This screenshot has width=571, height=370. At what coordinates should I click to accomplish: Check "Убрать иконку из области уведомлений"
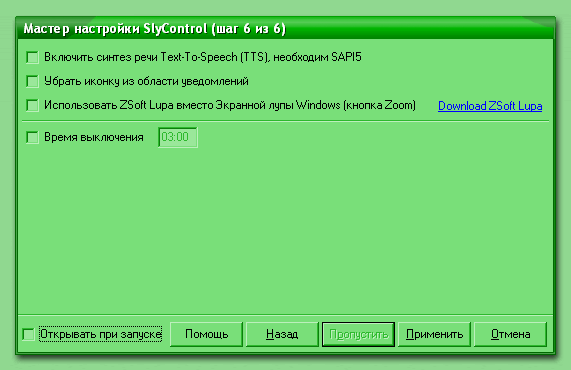point(32,81)
